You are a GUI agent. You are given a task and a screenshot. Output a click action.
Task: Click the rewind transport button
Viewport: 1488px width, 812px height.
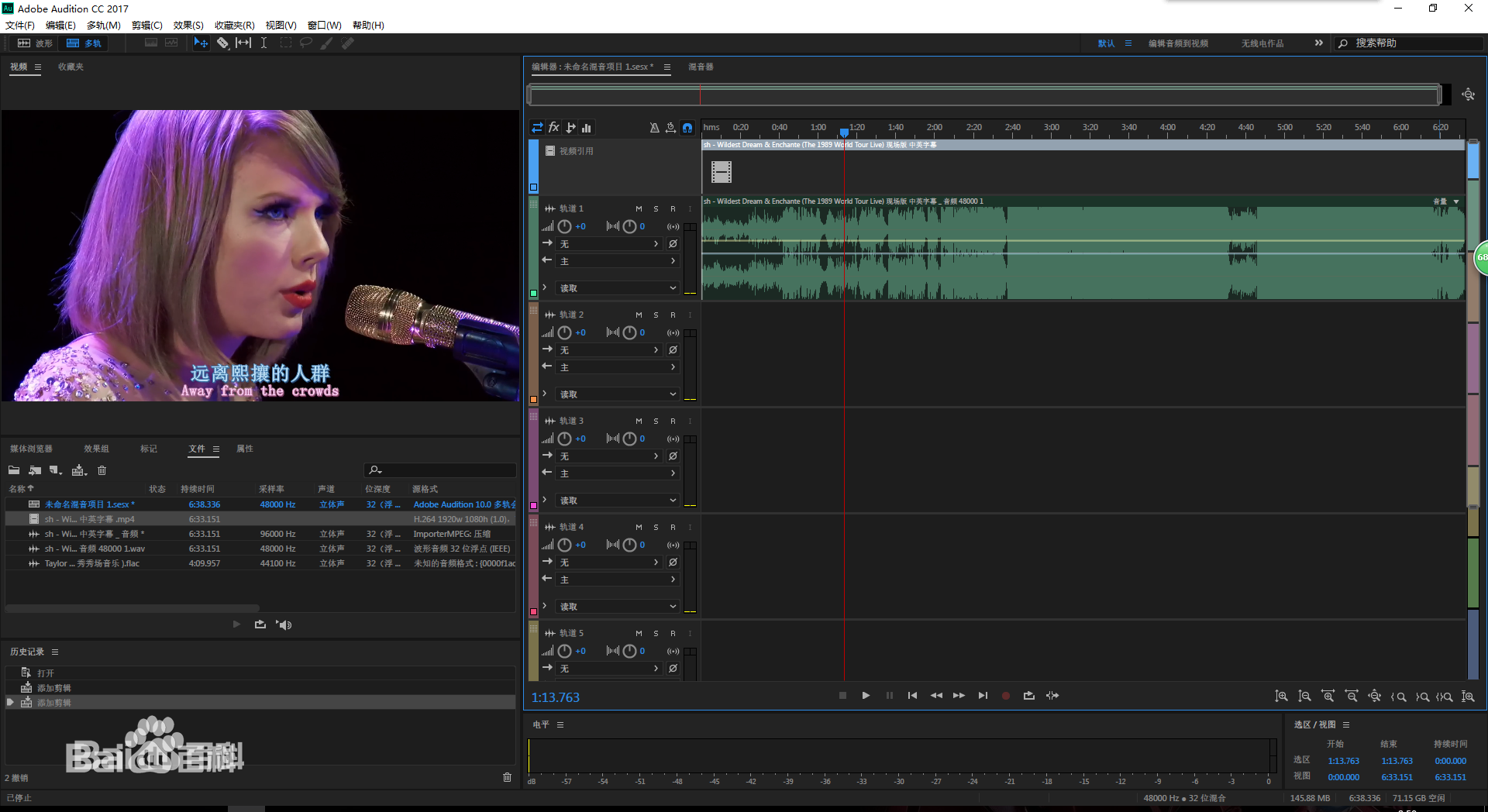coord(936,696)
